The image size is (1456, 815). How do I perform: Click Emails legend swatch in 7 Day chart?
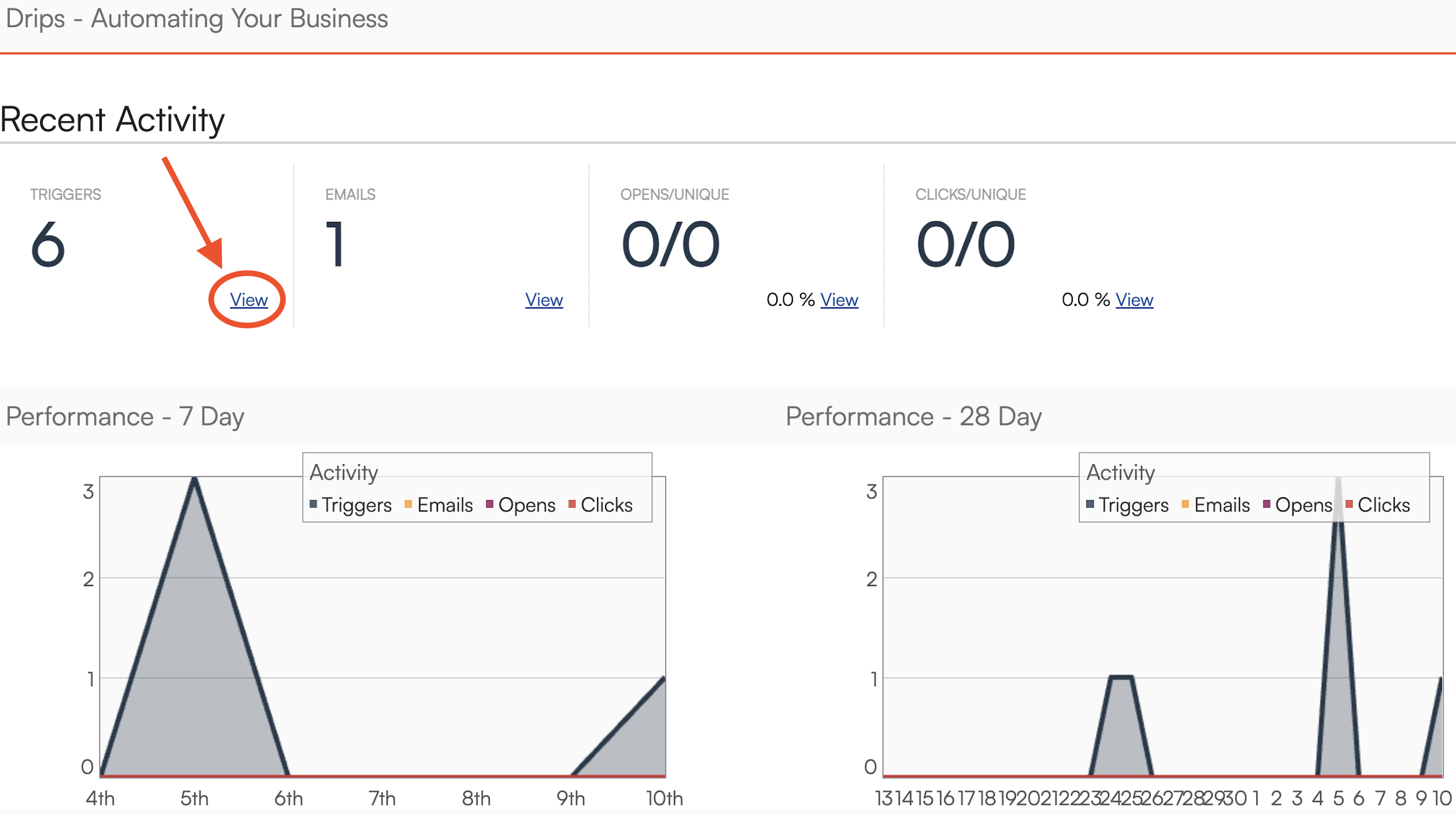click(408, 504)
